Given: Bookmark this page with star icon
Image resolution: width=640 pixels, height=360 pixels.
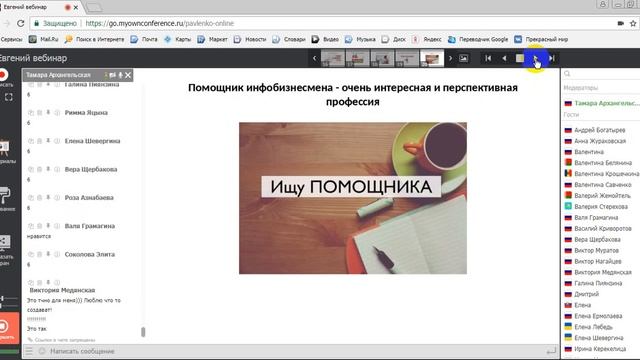Looking at the screenshot, I should pyautogui.click(x=633, y=23).
